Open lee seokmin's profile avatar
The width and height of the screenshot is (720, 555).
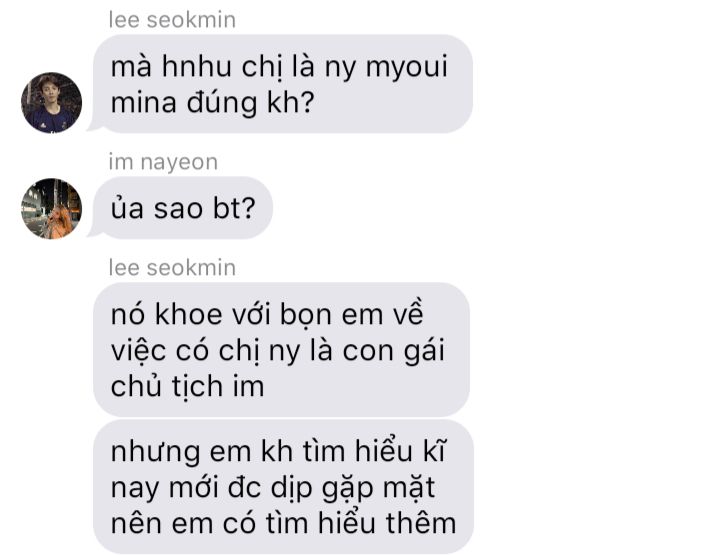(x=51, y=102)
